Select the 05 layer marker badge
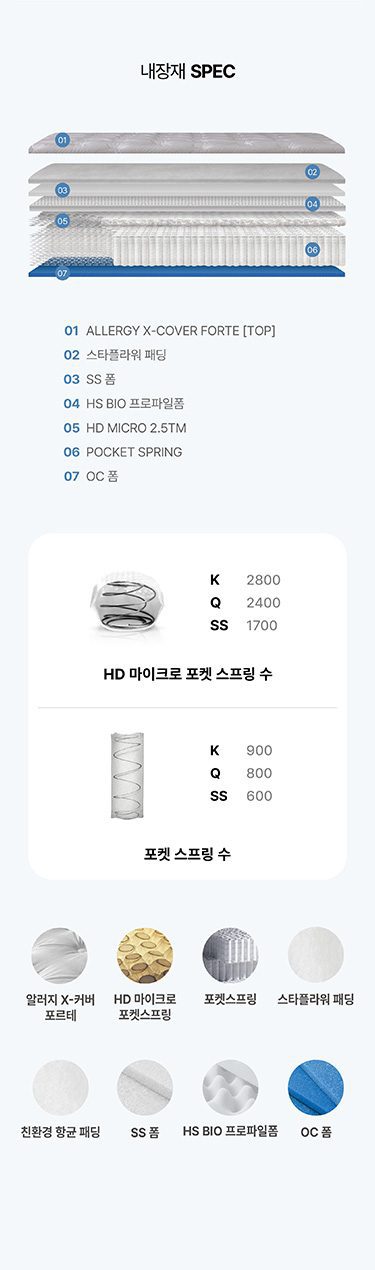The image size is (375, 1270). [x=62, y=220]
